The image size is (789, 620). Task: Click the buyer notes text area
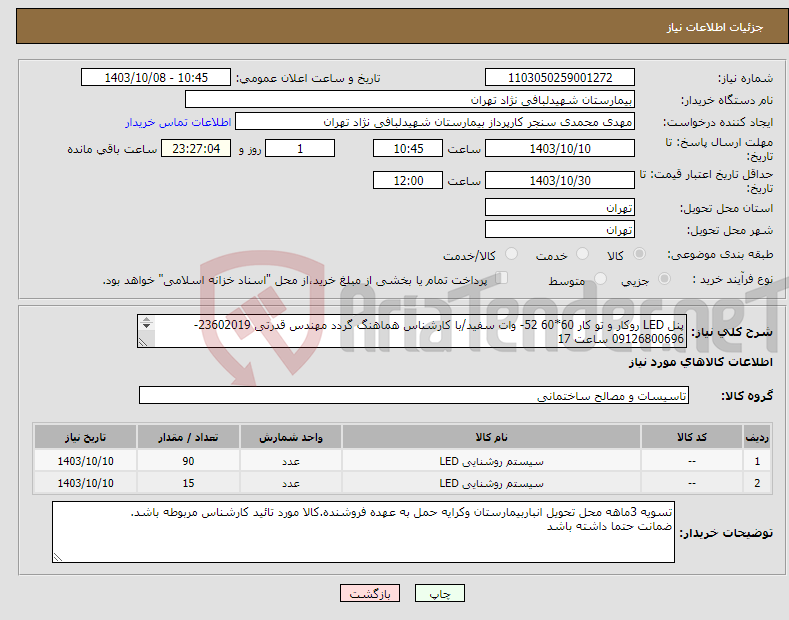(363, 532)
